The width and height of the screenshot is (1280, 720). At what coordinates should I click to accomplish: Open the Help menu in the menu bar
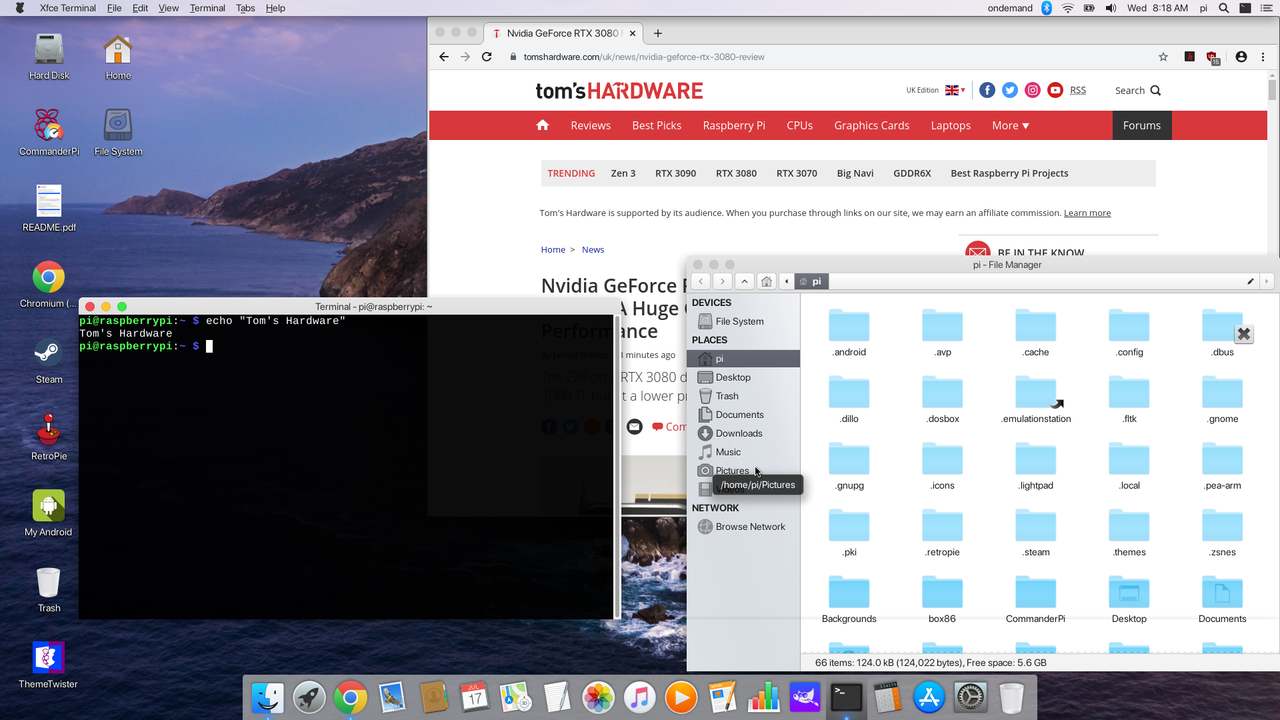[x=275, y=8]
